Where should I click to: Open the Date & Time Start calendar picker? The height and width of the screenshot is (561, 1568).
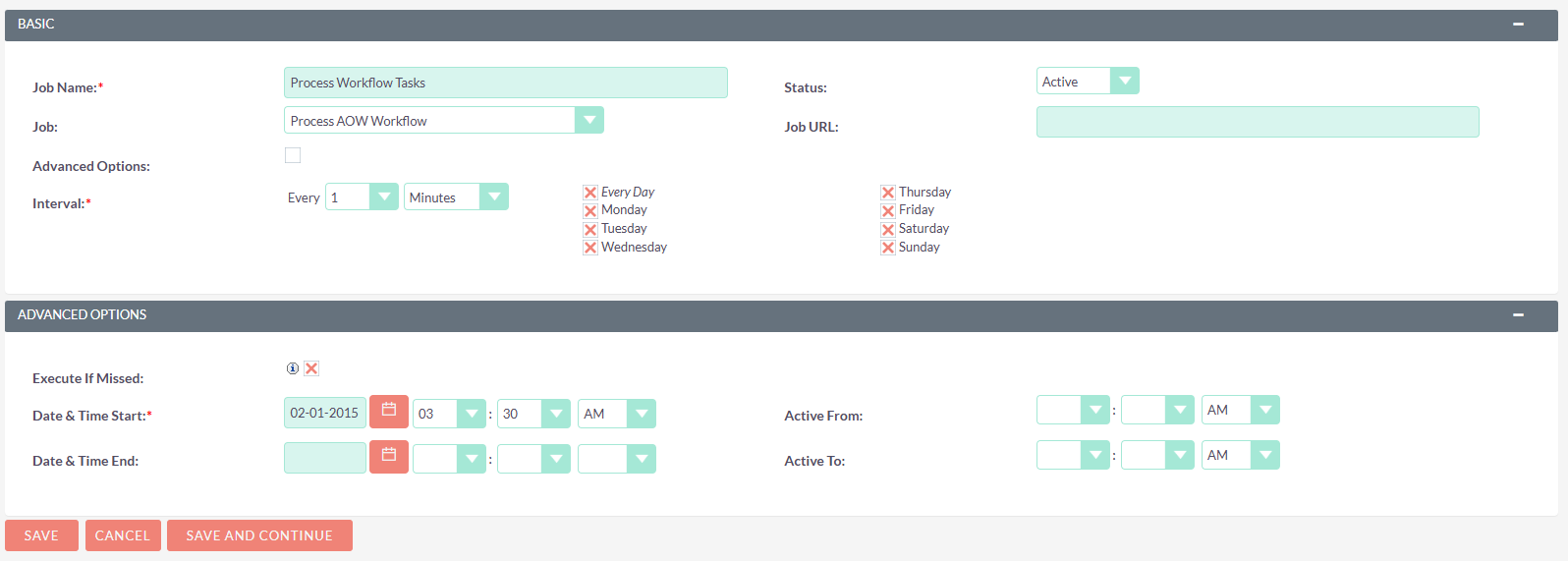(388, 412)
